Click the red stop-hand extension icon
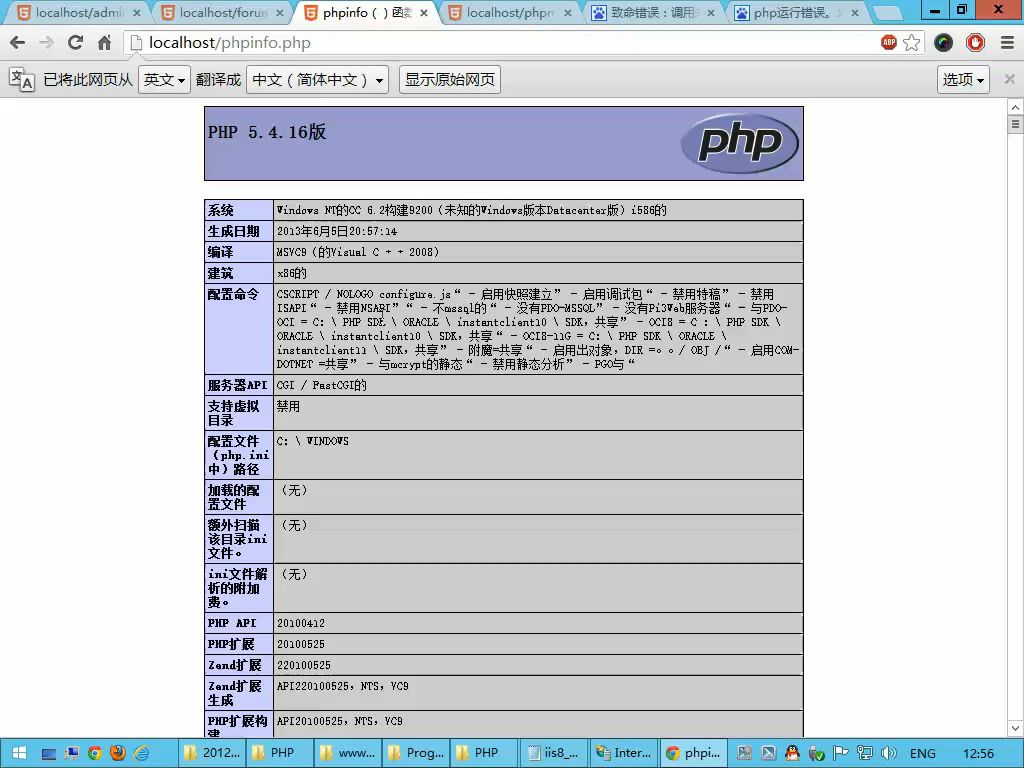This screenshot has height=768, width=1024. [975, 43]
